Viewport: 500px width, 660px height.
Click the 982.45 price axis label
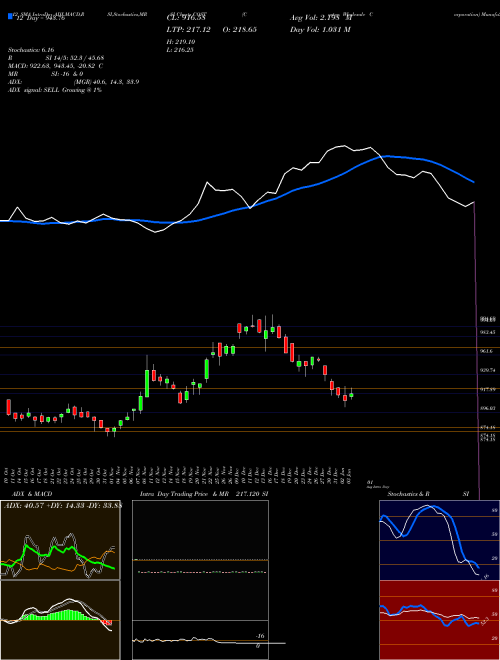coord(487,332)
